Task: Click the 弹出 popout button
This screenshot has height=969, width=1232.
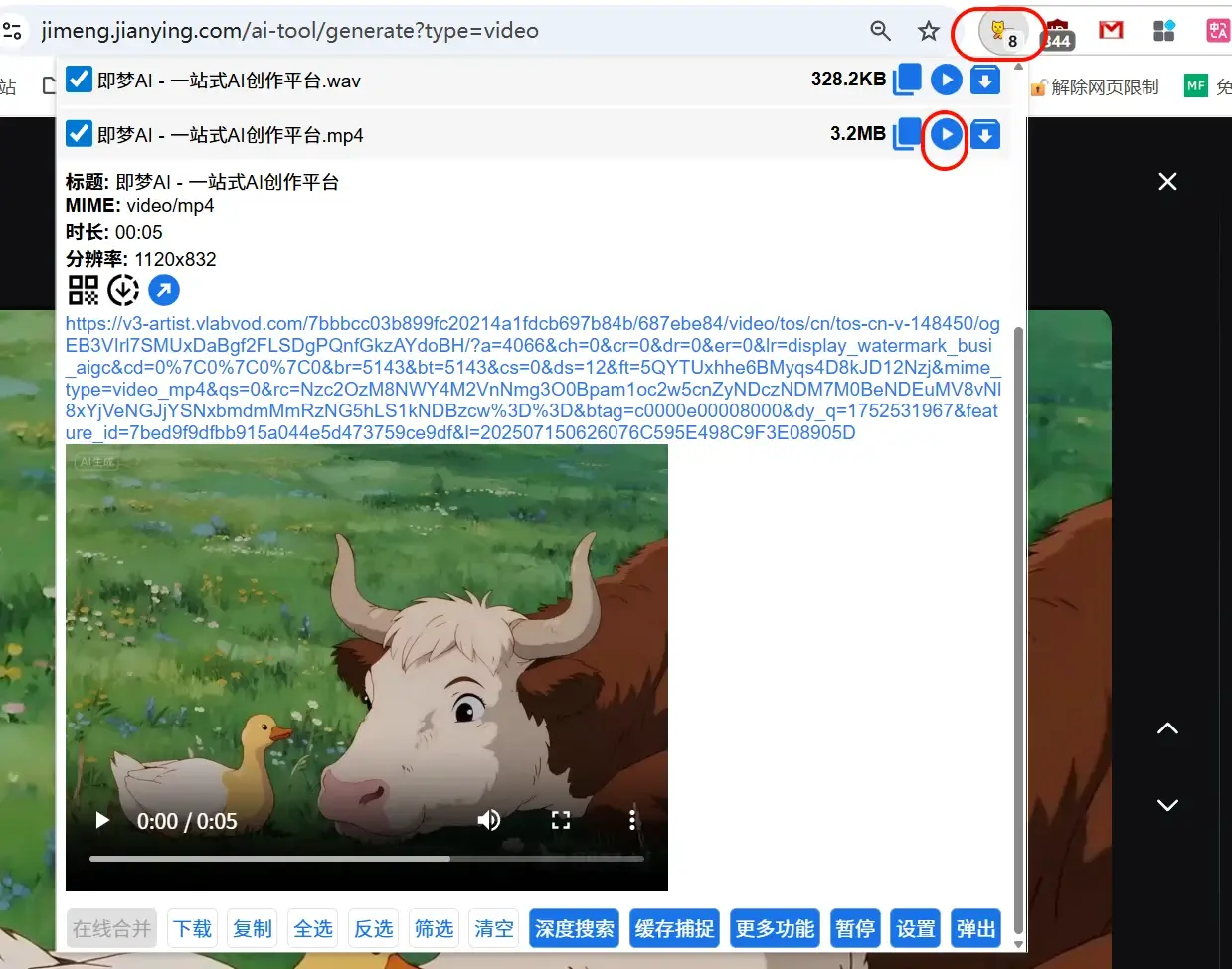Action: coord(975,928)
